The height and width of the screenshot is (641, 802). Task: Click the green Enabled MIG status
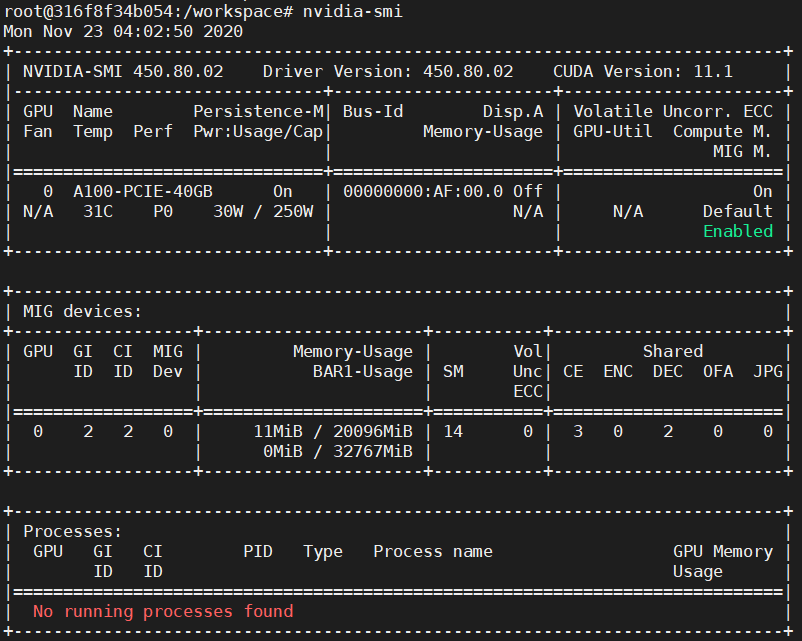[x=737, y=231]
